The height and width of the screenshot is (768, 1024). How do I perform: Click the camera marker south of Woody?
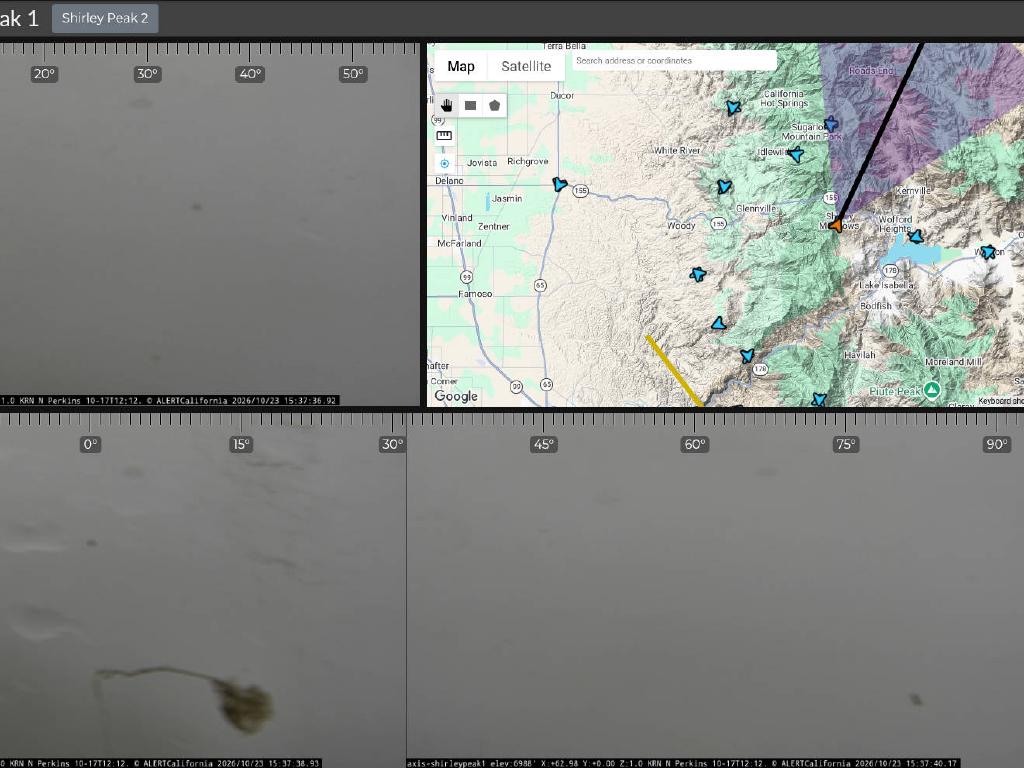point(697,274)
